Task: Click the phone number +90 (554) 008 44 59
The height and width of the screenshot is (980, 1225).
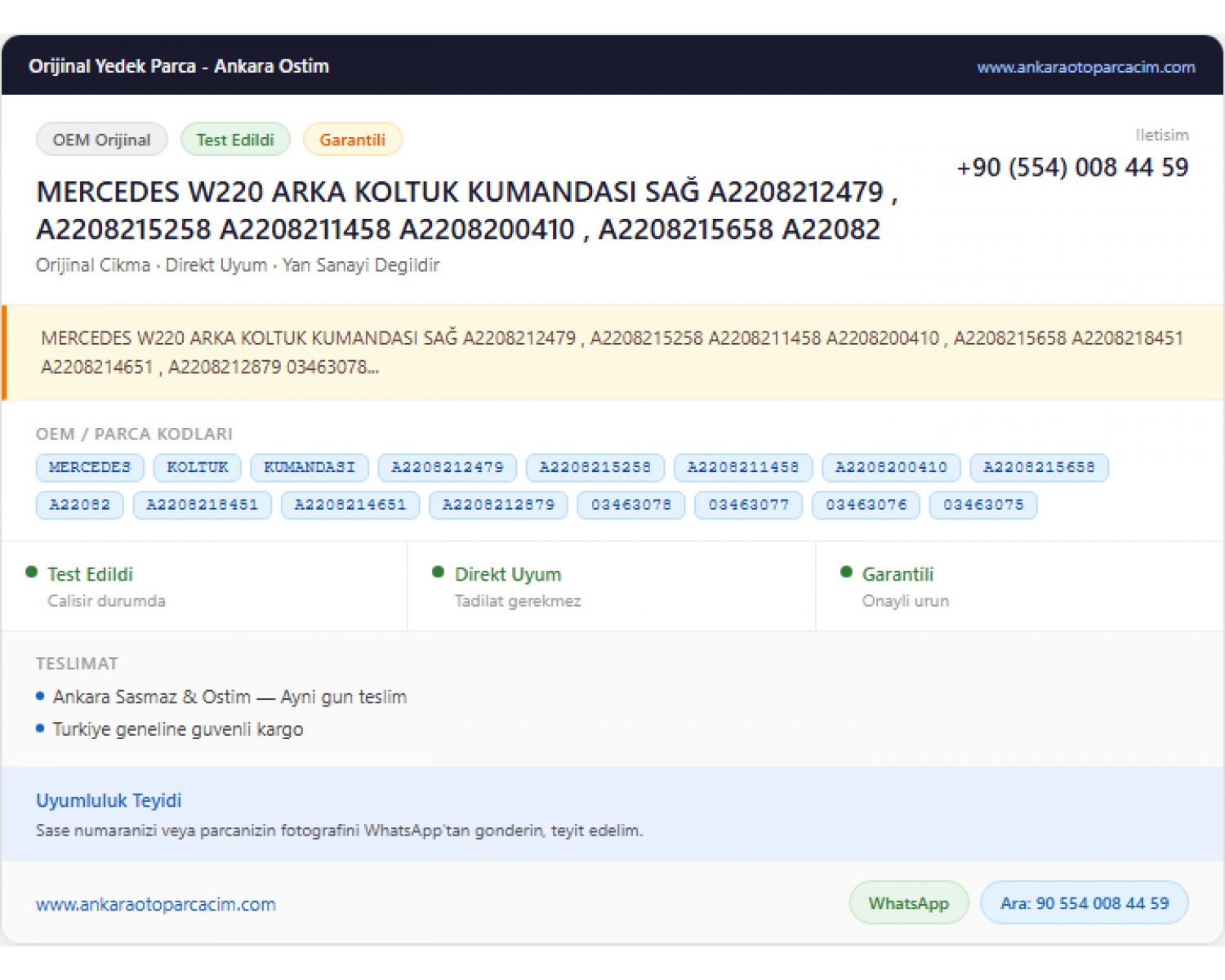Action: coord(1072,167)
